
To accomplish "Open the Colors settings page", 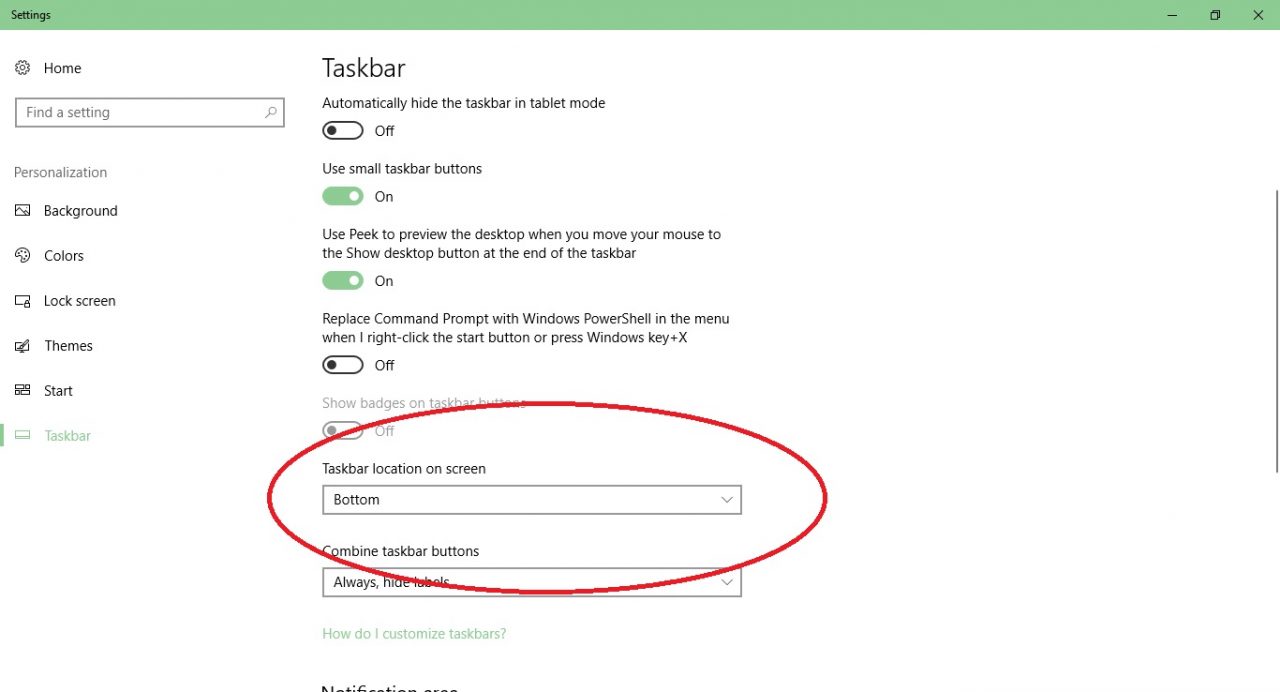I will coord(64,256).
